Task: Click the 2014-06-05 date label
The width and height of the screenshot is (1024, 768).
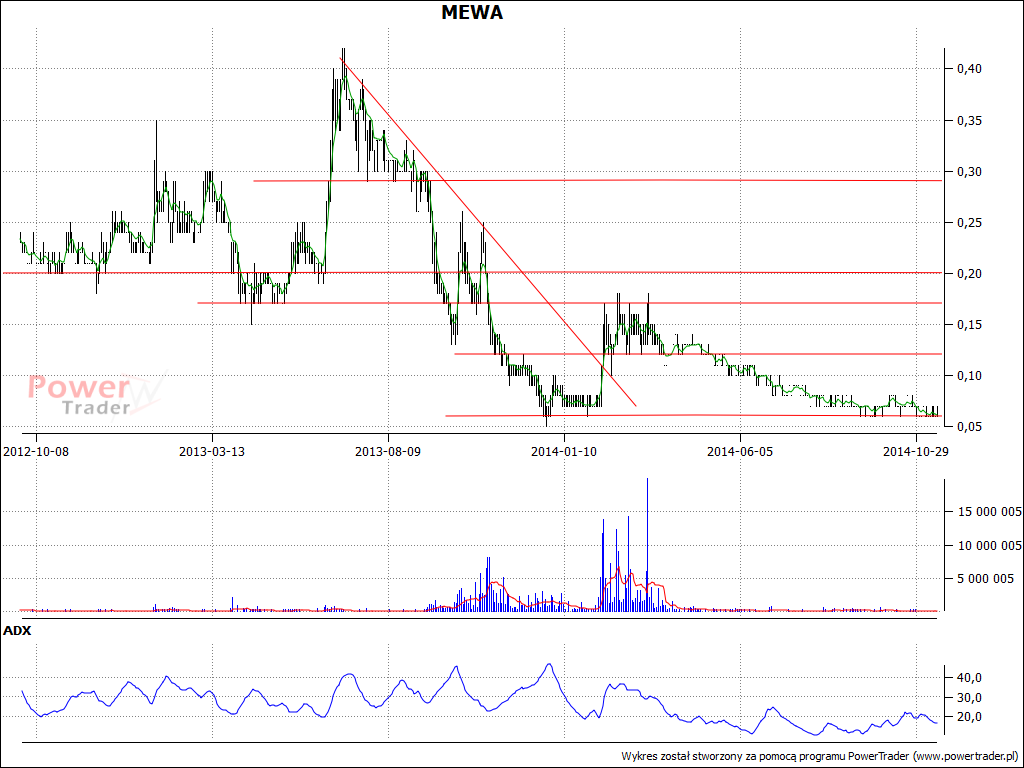Action: point(741,451)
